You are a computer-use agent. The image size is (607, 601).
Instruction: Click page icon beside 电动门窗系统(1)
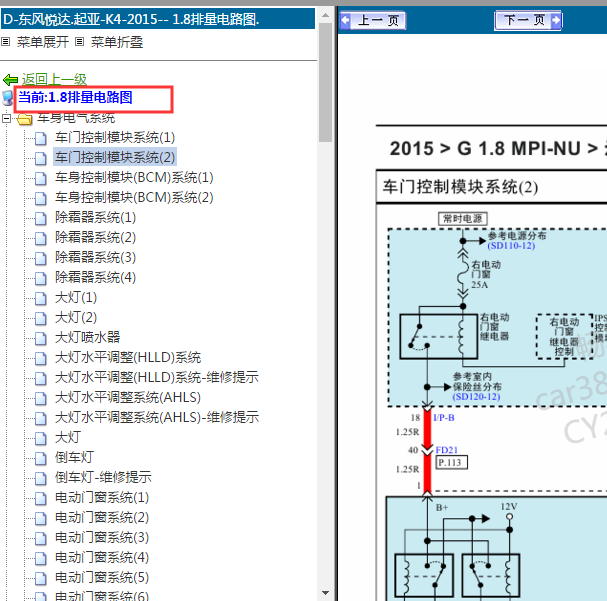[41, 498]
